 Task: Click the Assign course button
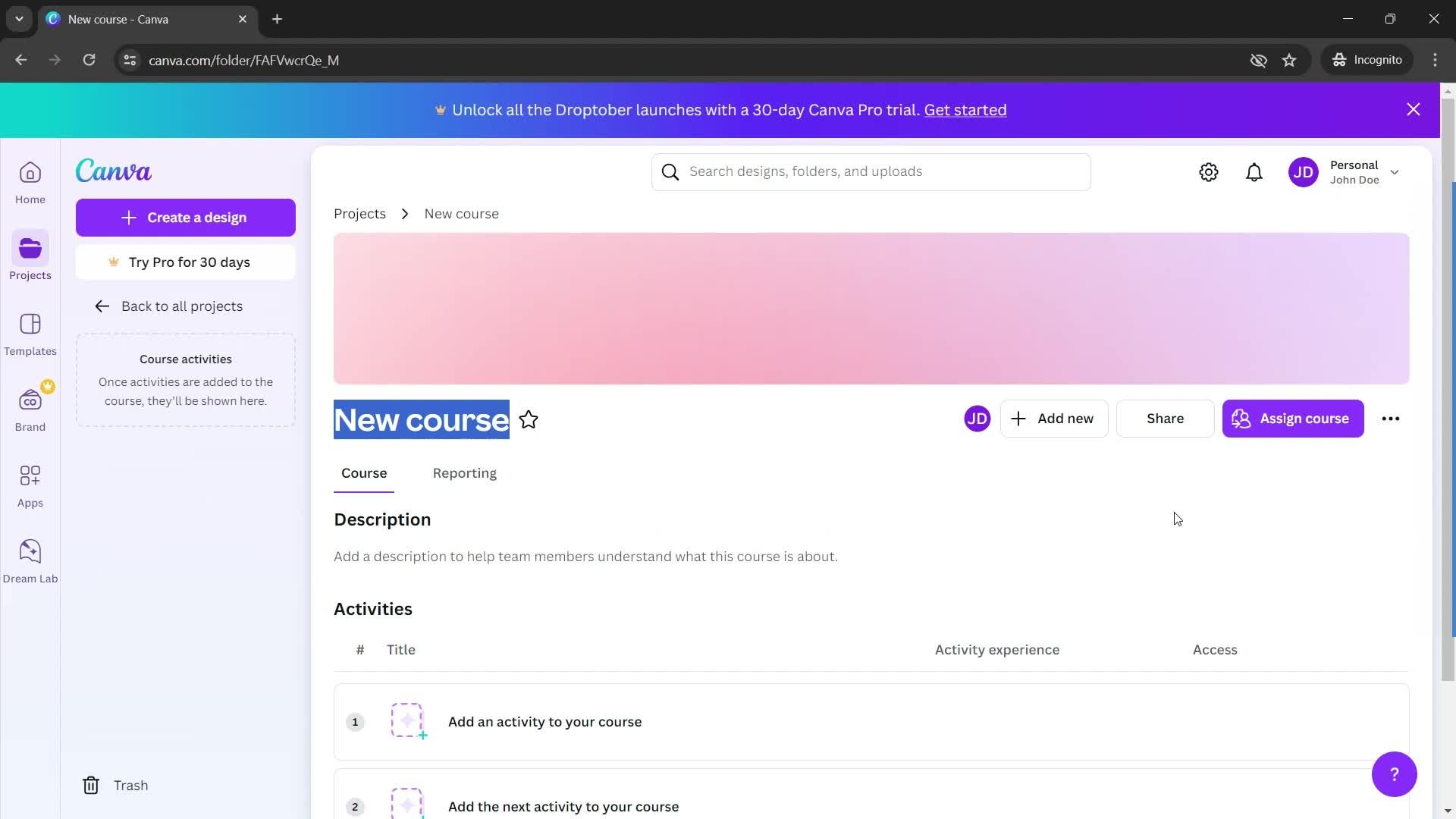pos(1292,418)
